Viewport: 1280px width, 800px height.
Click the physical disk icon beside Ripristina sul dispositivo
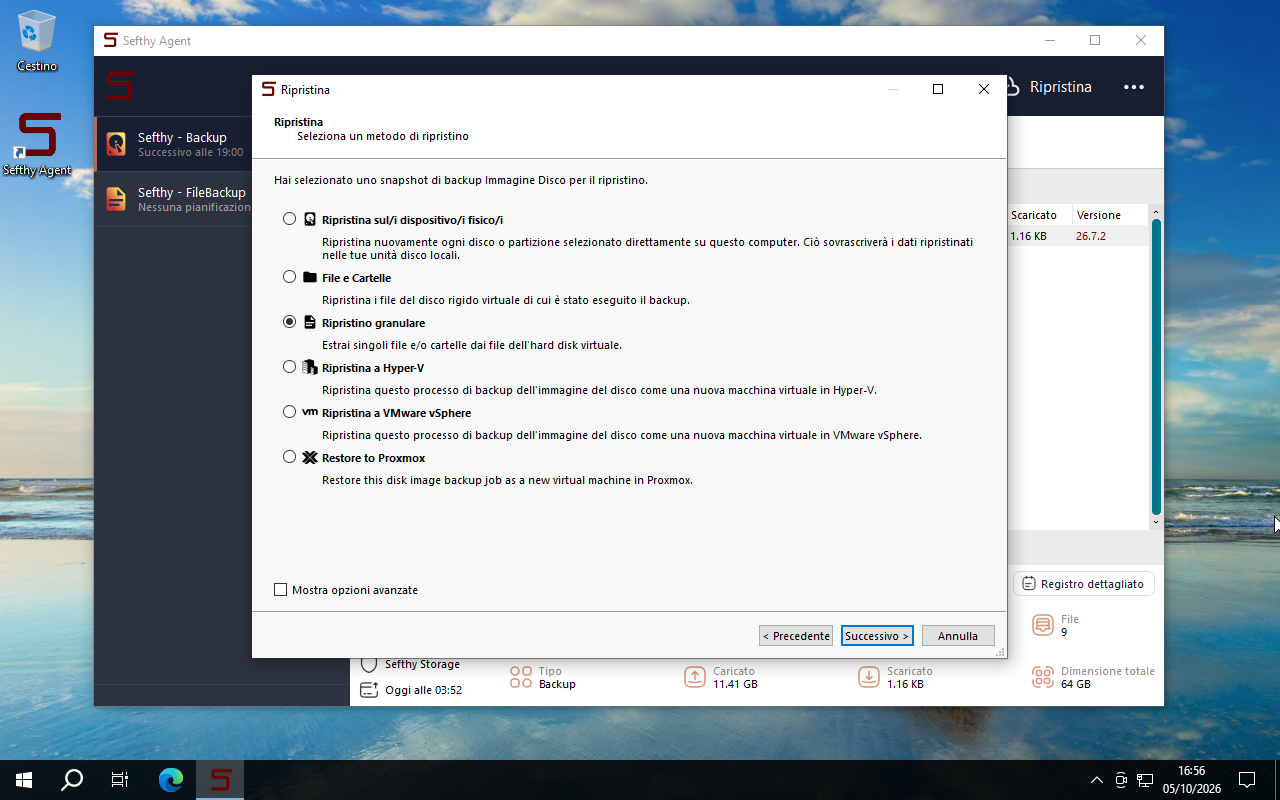coord(310,219)
